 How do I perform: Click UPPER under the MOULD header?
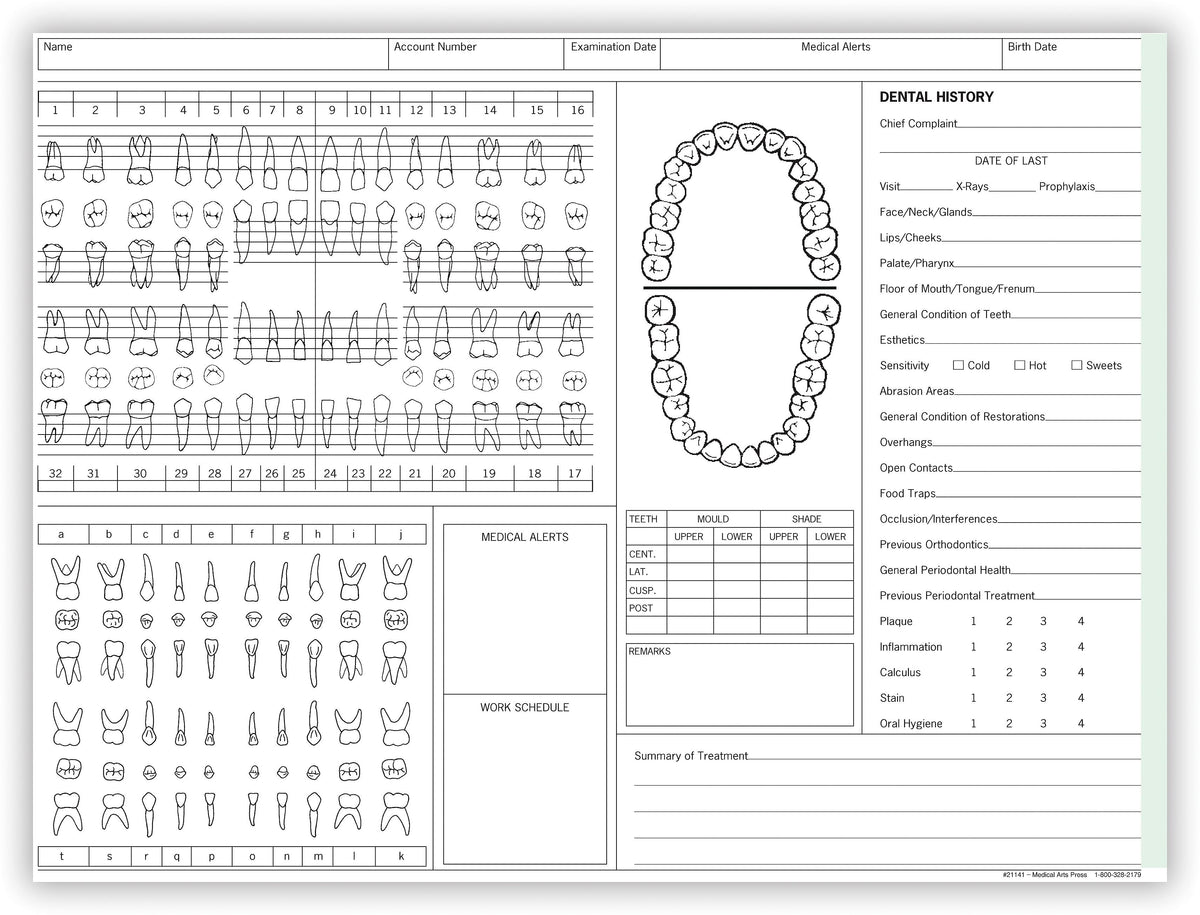(689, 537)
